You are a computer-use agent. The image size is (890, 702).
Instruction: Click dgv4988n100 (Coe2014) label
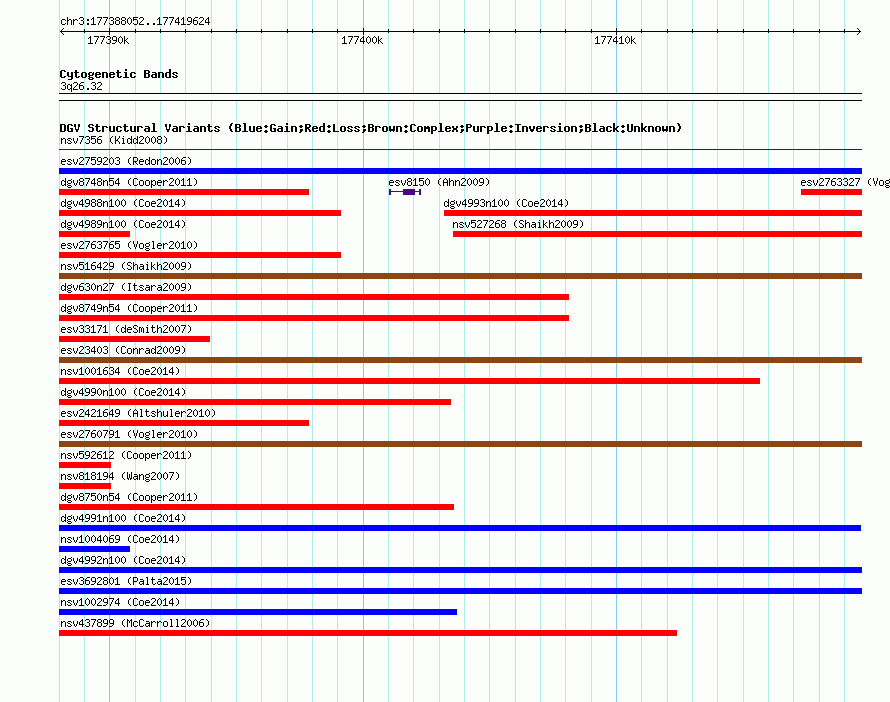click(x=123, y=203)
